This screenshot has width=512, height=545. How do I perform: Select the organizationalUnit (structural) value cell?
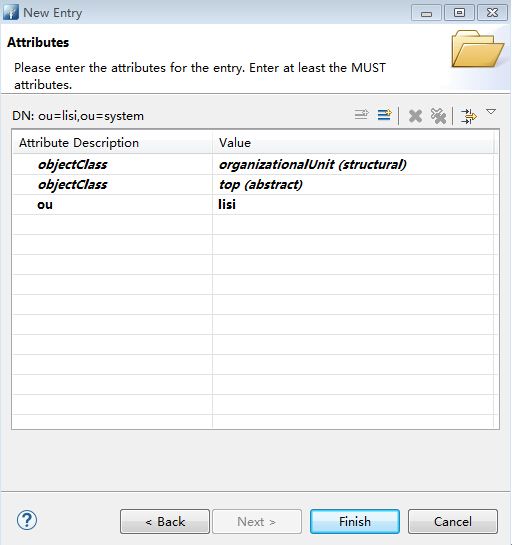tap(353, 164)
